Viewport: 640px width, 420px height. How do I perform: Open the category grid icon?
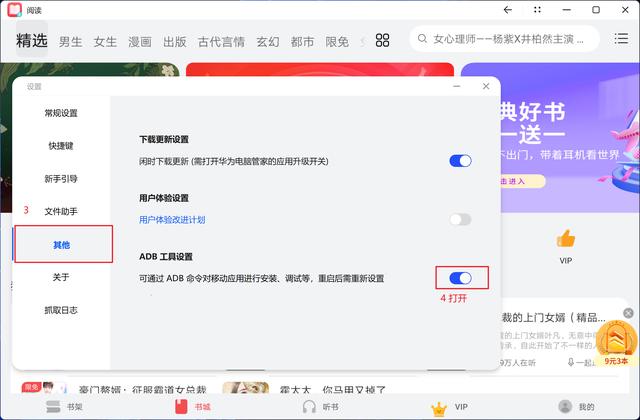382,40
